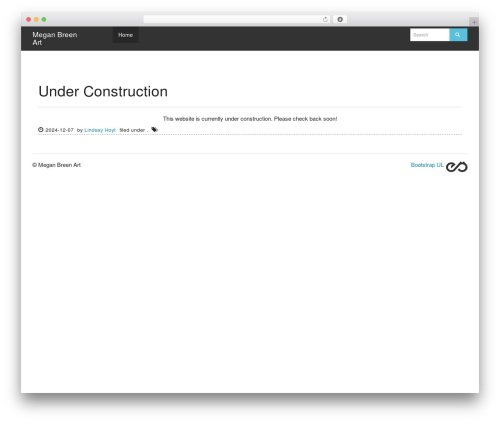The image size is (500, 423).
Task: Click the reload icon in address bar
Action: 325,19
